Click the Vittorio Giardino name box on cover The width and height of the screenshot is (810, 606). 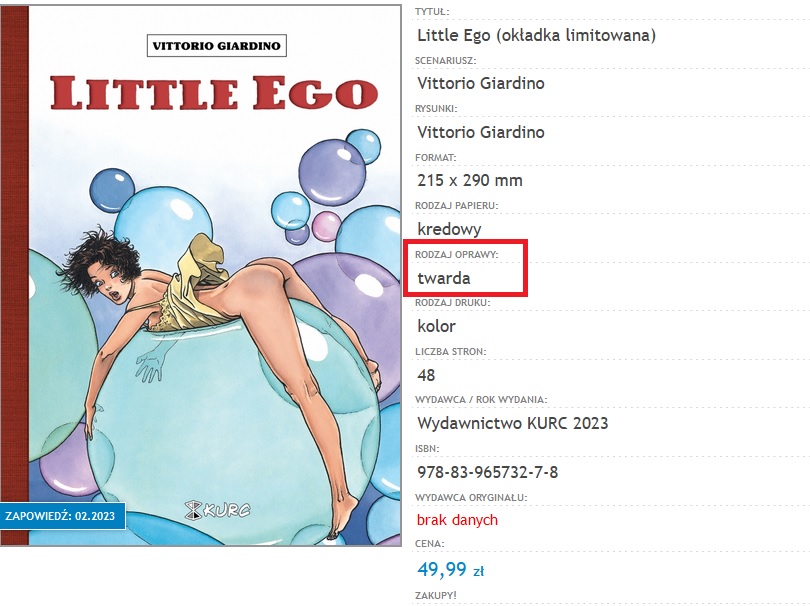pos(216,45)
